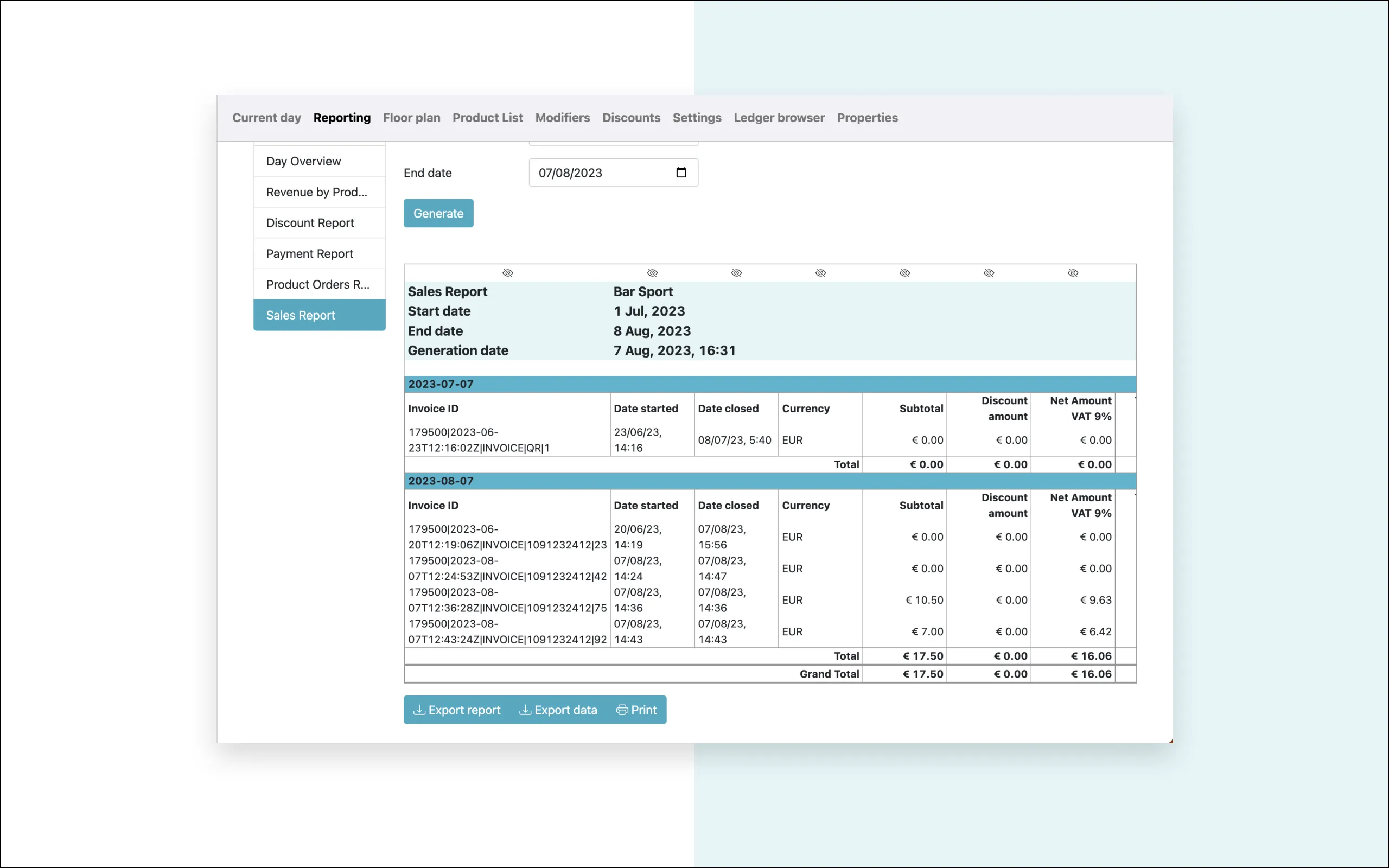Viewport: 1389px width, 868px height.
Task: Click Generate button to run report
Action: pyautogui.click(x=438, y=213)
